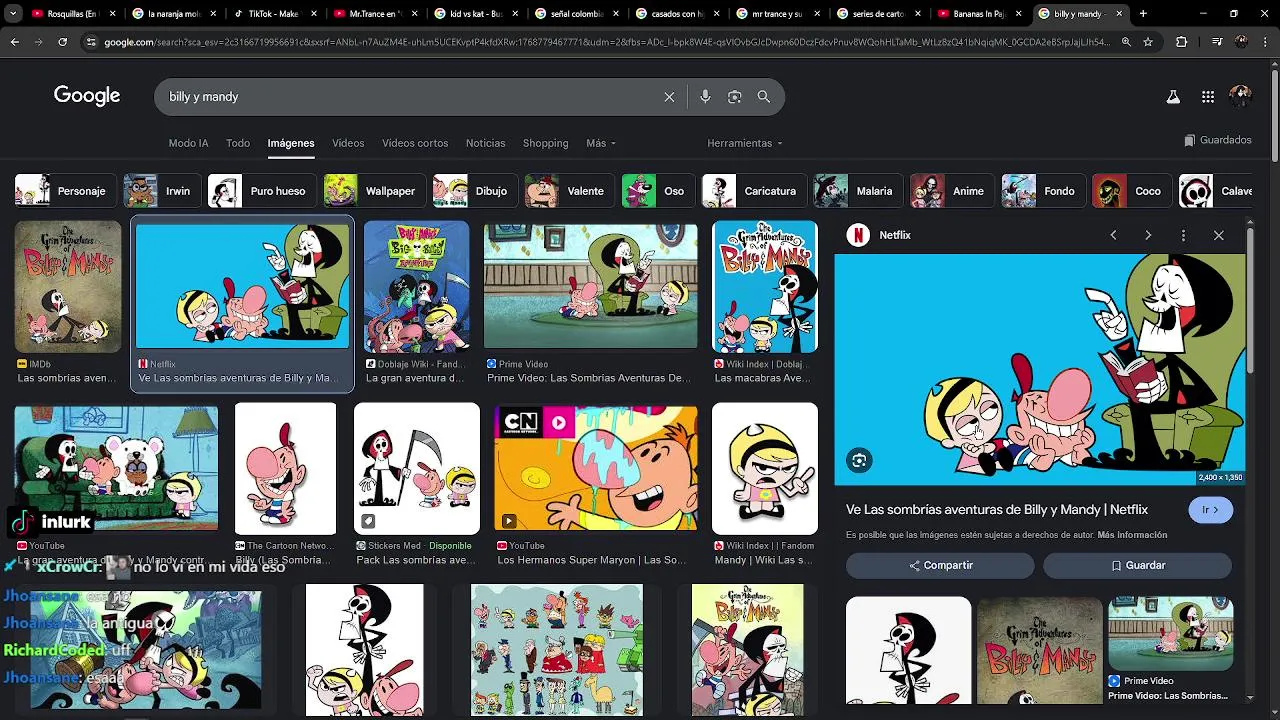Clear the search box text with X
This screenshot has height=720, width=1280.
tap(669, 97)
